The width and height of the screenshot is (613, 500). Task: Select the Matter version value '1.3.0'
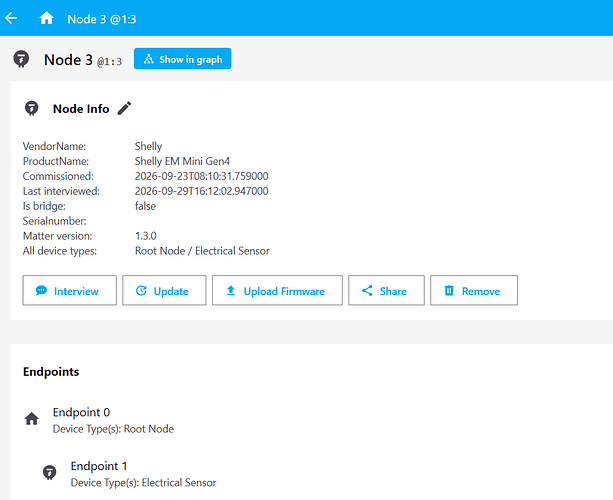click(x=145, y=236)
